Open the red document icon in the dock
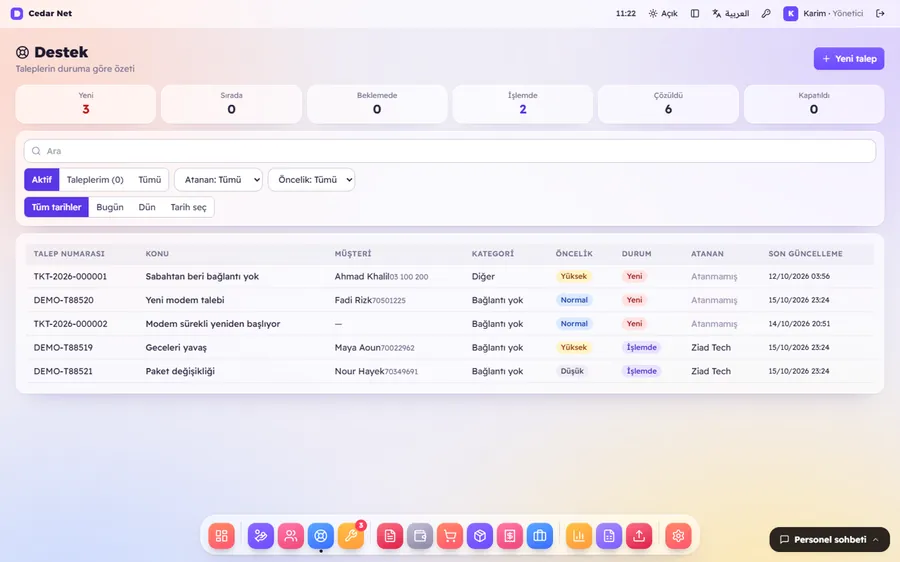 click(390, 536)
